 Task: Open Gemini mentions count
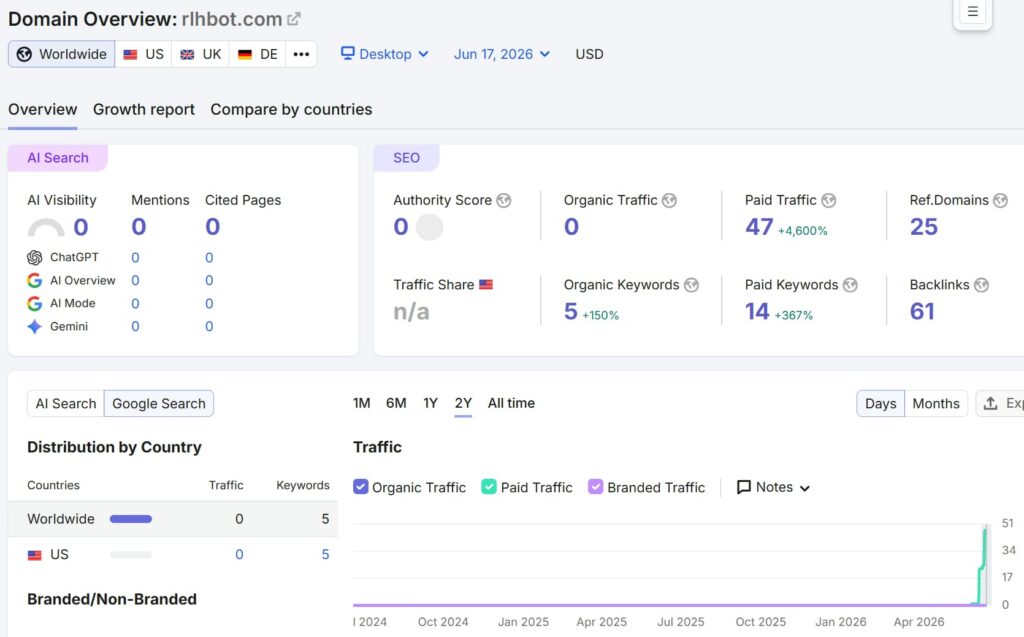coord(135,326)
